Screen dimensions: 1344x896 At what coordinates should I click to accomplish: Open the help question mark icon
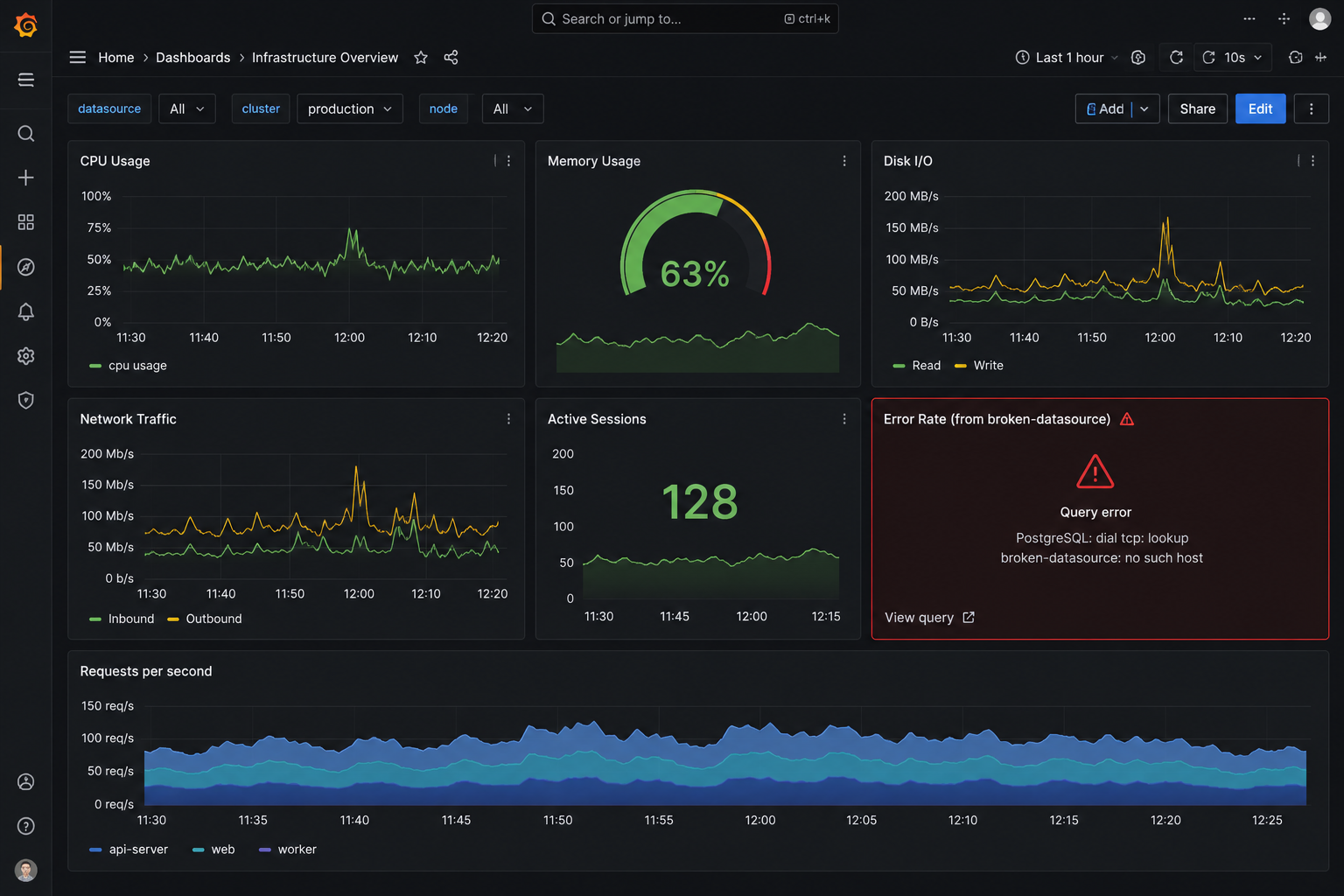pyautogui.click(x=26, y=826)
